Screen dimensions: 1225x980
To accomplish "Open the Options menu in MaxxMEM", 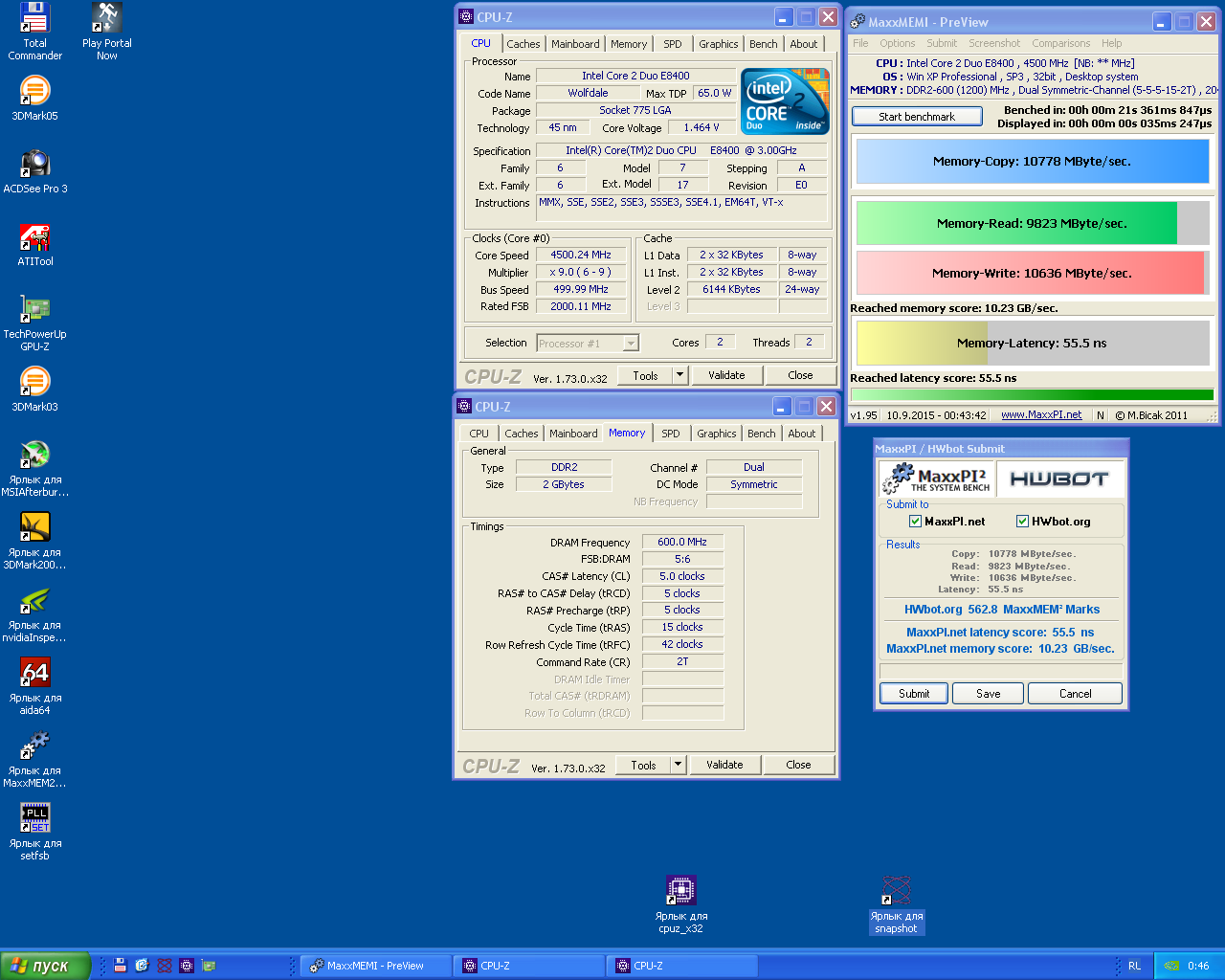I will 898,43.
